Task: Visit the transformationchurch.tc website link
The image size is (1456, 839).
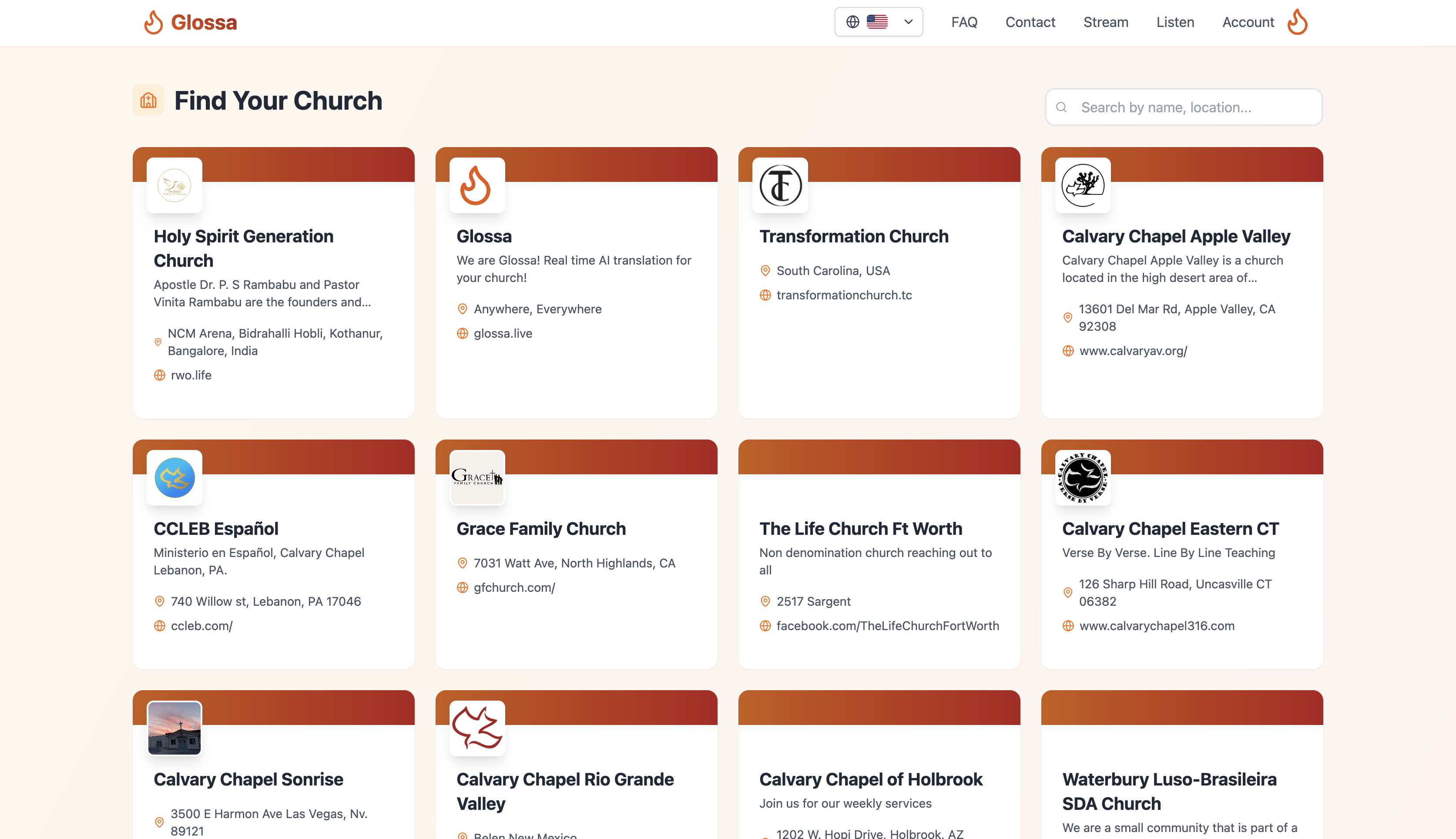Action: pos(843,295)
